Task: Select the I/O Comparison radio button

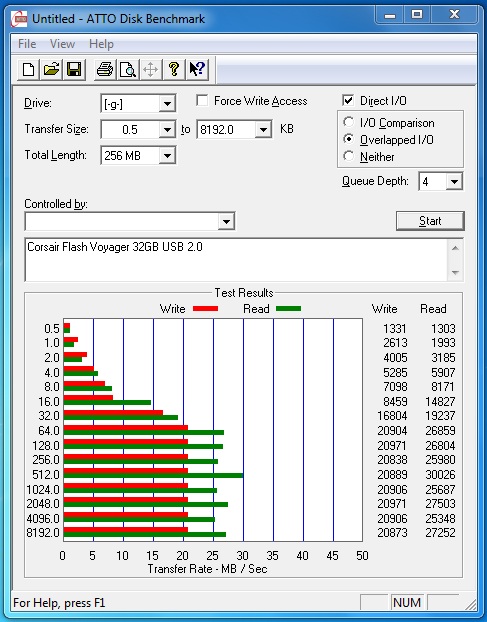Action: click(349, 122)
